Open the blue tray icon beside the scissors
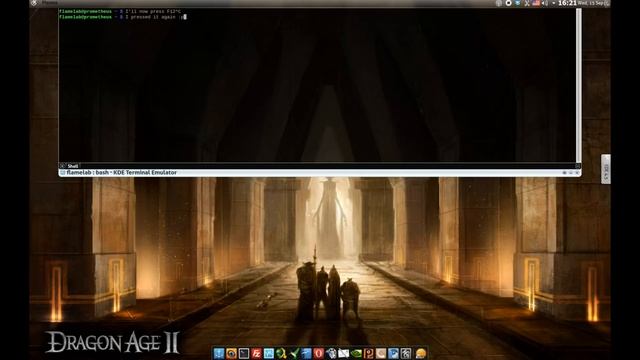 tap(518, 3)
